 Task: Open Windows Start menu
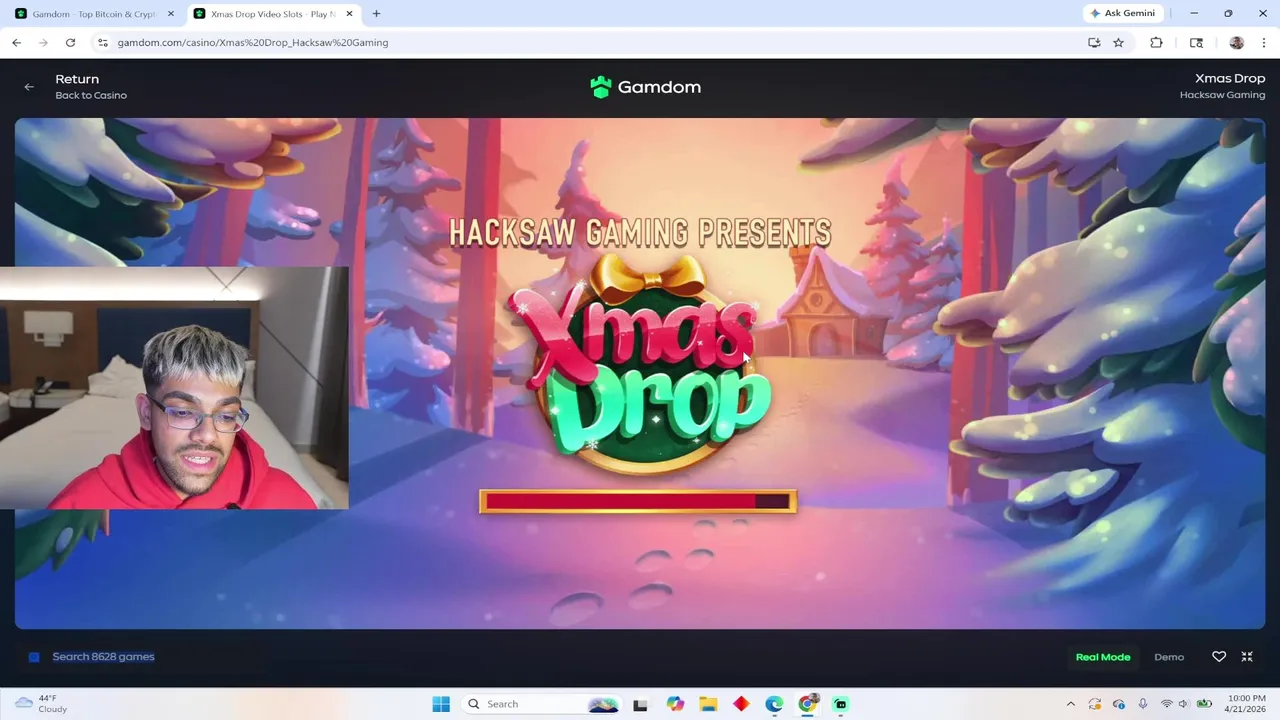click(x=441, y=704)
